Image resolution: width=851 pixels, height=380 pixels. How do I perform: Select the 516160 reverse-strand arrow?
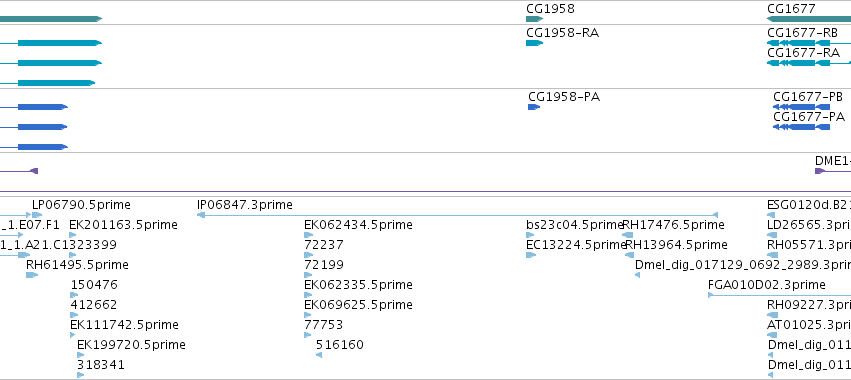[319, 355]
